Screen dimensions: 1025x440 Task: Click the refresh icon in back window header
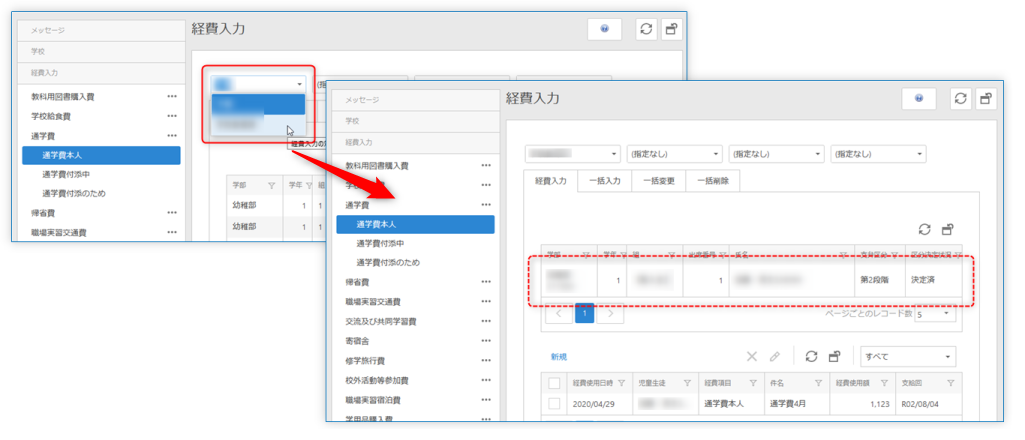pyautogui.click(x=646, y=29)
